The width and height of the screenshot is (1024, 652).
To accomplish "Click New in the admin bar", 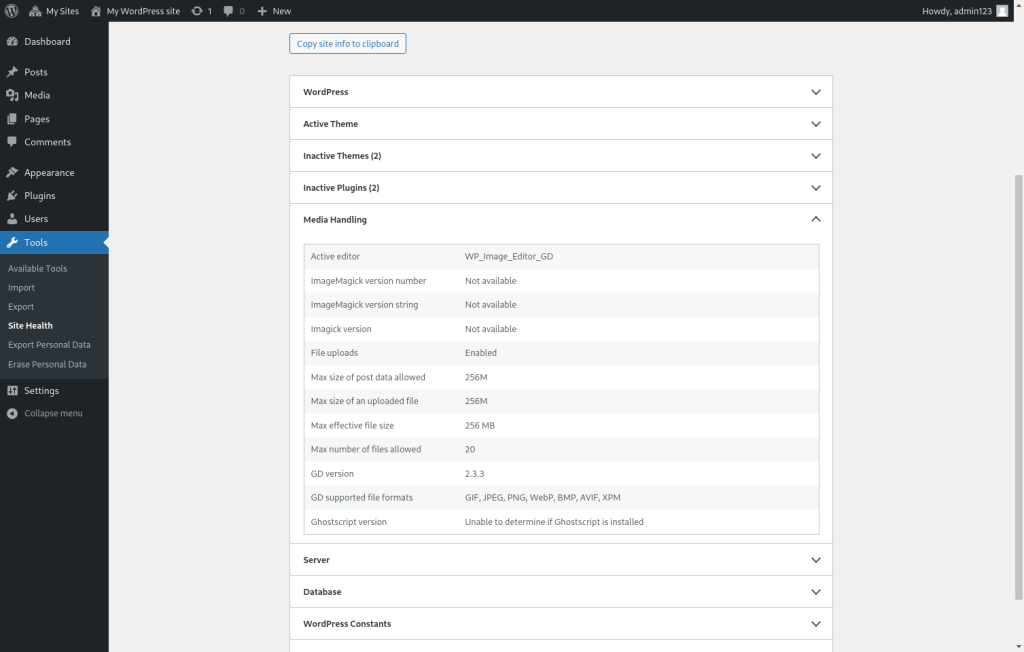I will click(281, 11).
